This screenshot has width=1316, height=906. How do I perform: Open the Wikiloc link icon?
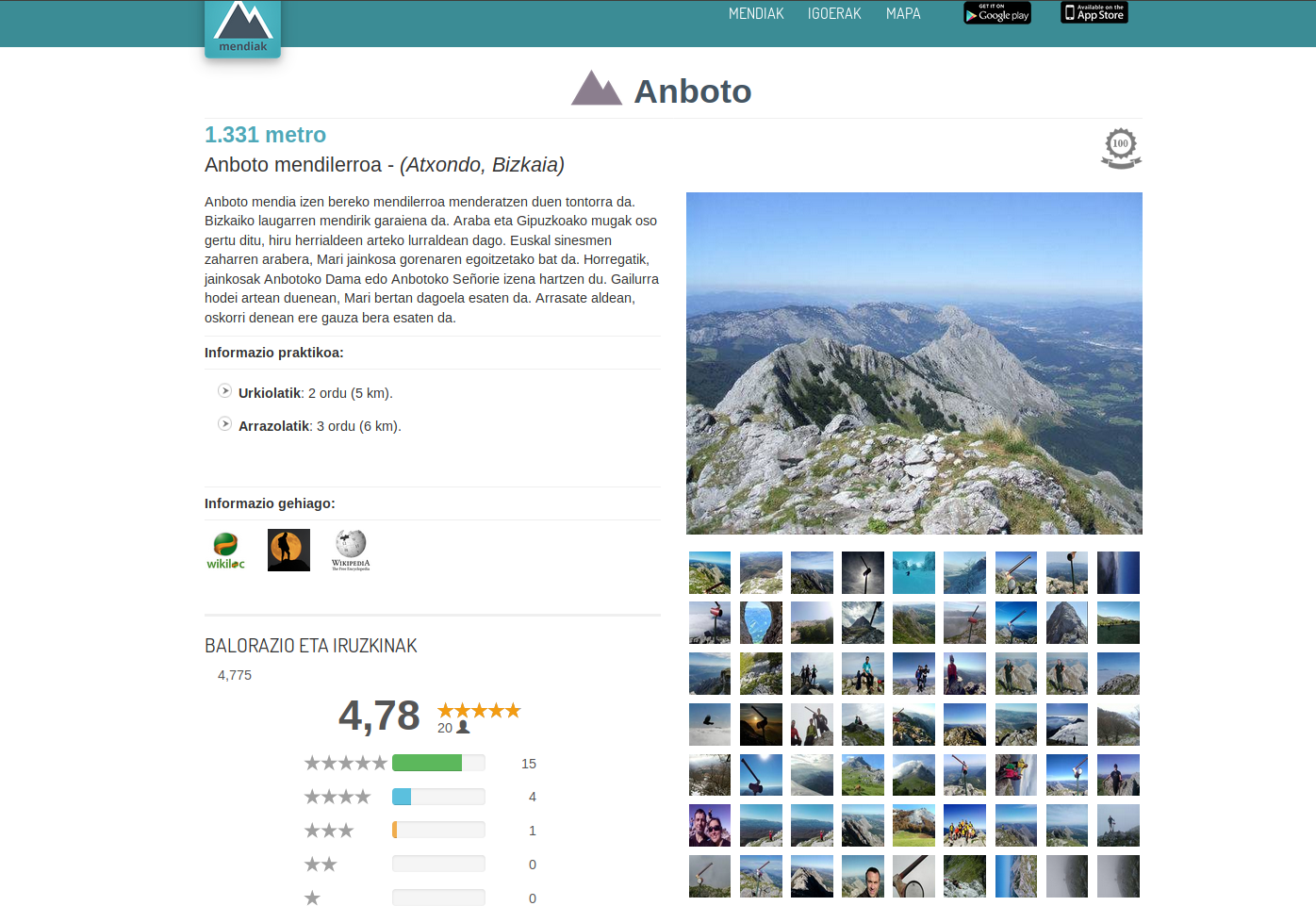pyautogui.click(x=226, y=551)
